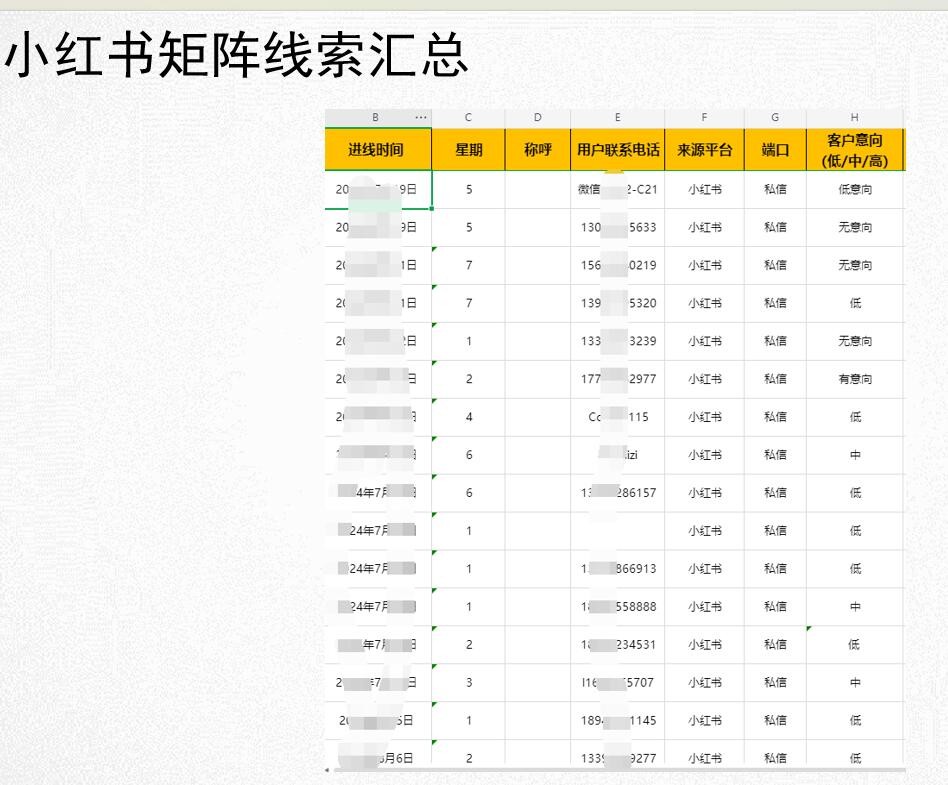Click the 端口 header cell
This screenshot has width=948, height=785.
point(775,150)
